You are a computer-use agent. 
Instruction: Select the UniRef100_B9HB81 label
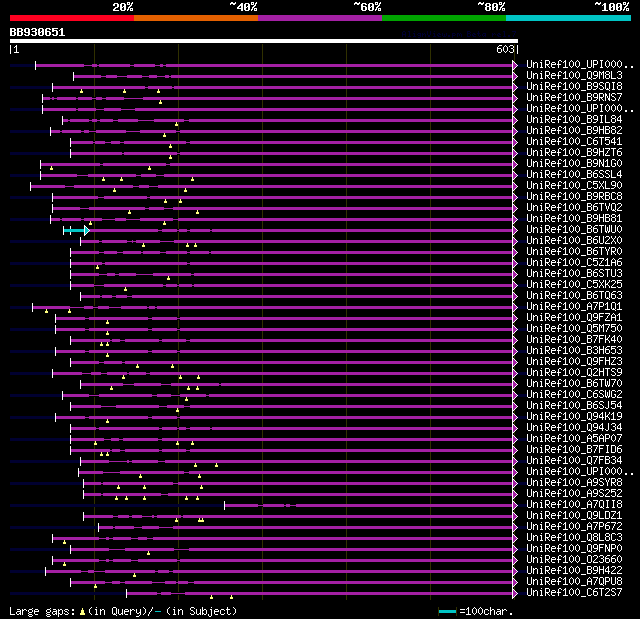[x=574, y=219]
